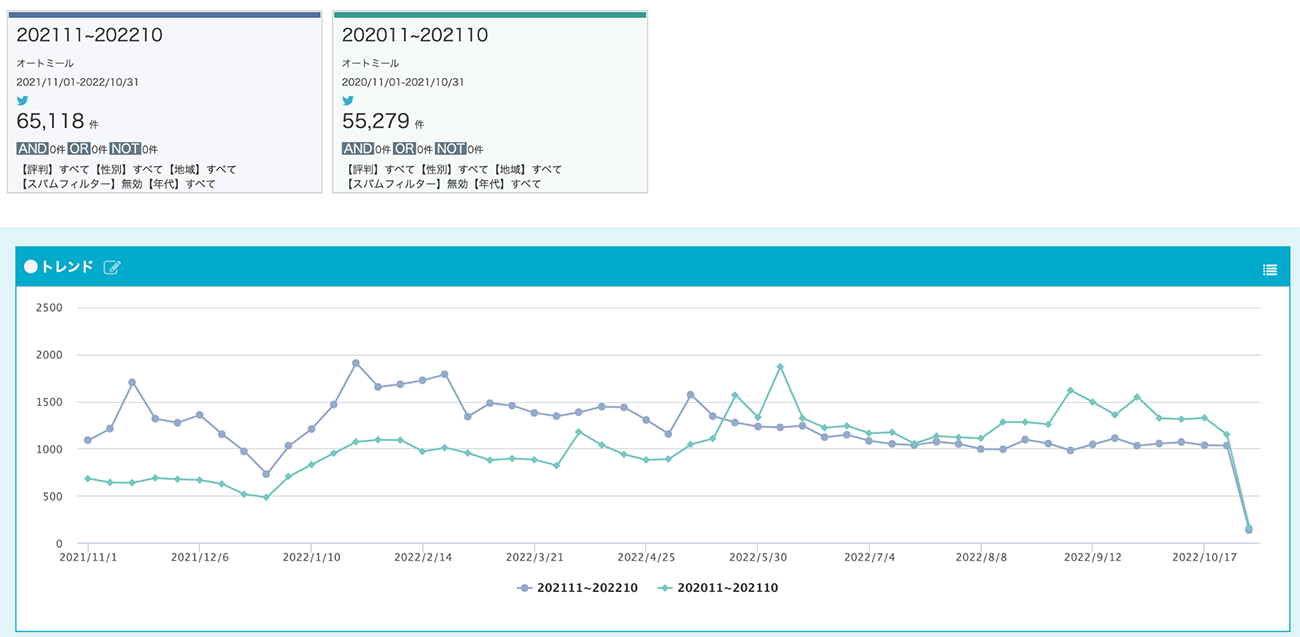Click the edit icon beside トレンド title
Screen dimensions: 1300x637
point(112,267)
